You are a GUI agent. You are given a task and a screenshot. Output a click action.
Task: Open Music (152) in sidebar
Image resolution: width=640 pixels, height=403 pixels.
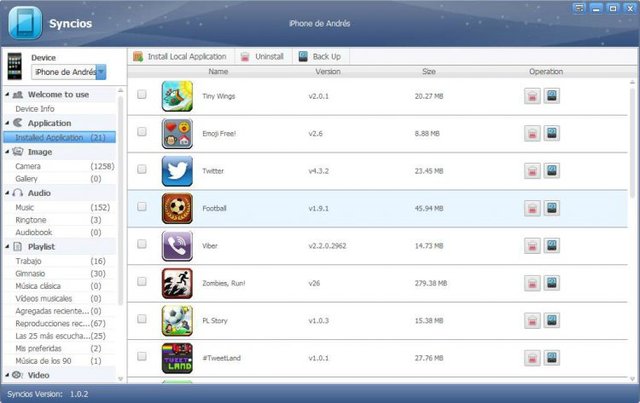coord(60,207)
